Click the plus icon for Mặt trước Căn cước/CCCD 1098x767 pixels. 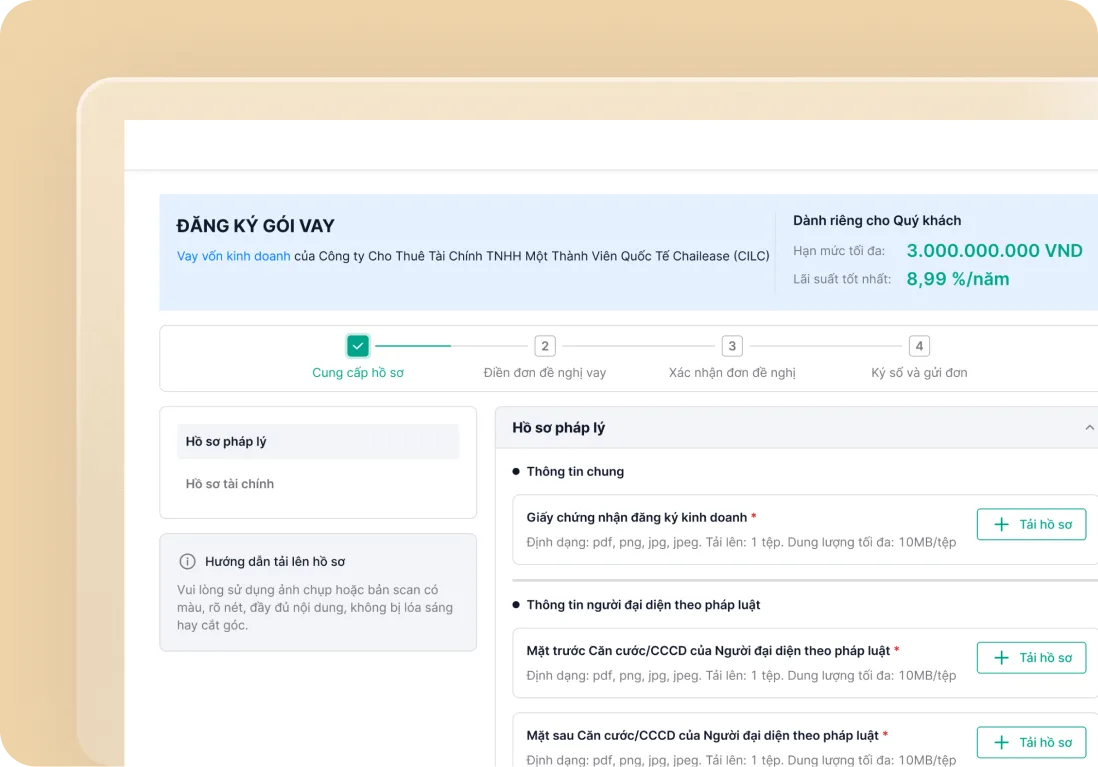point(1001,658)
